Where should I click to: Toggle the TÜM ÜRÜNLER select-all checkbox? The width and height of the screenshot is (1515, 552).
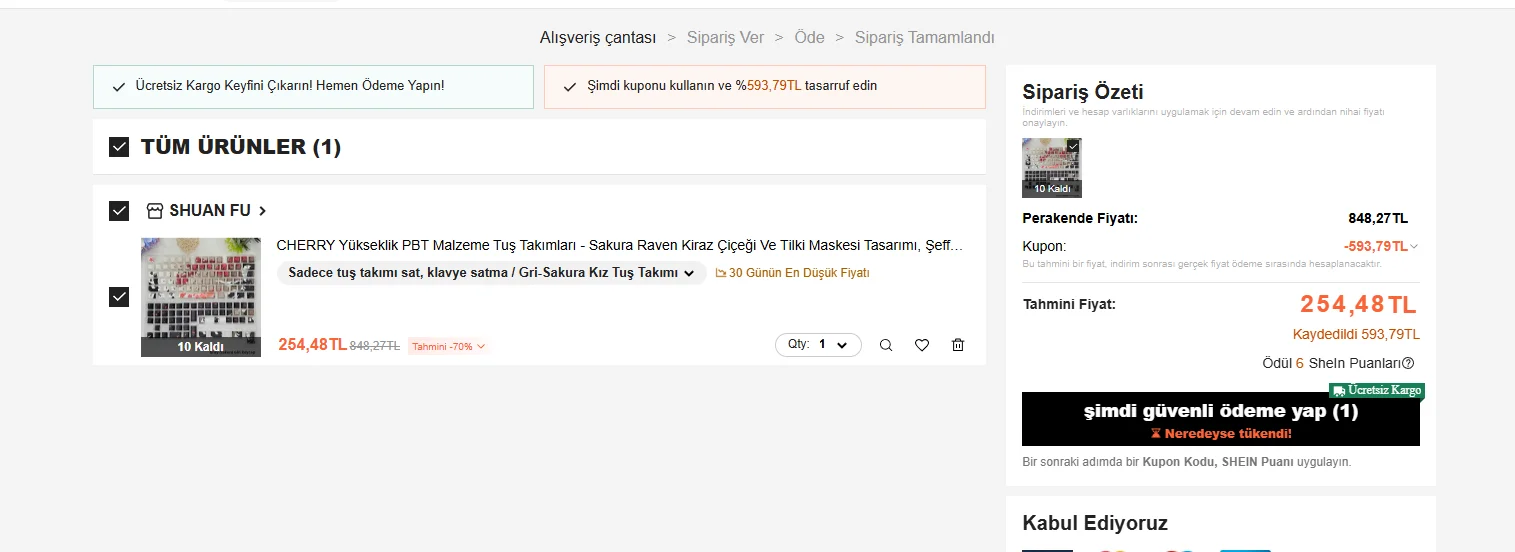tap(119, 147)
